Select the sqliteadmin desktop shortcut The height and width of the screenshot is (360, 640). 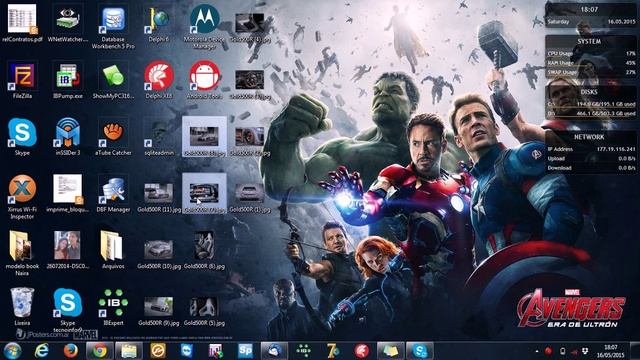click(x=159, y=137)
